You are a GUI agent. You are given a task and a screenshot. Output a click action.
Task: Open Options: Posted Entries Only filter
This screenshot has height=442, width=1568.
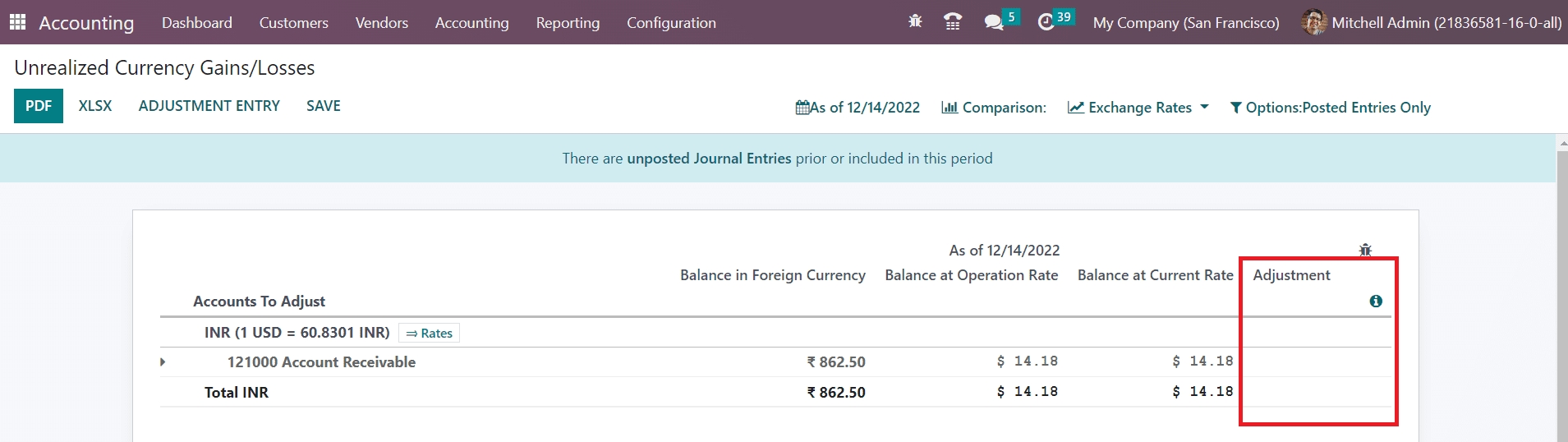point(1330,108)
